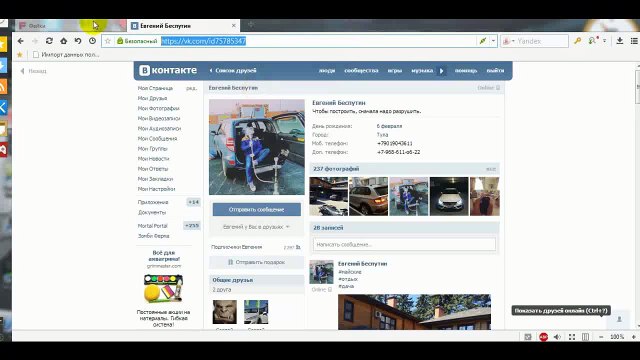
Task: Open browsing history clock icon
Action: (92, 41)
